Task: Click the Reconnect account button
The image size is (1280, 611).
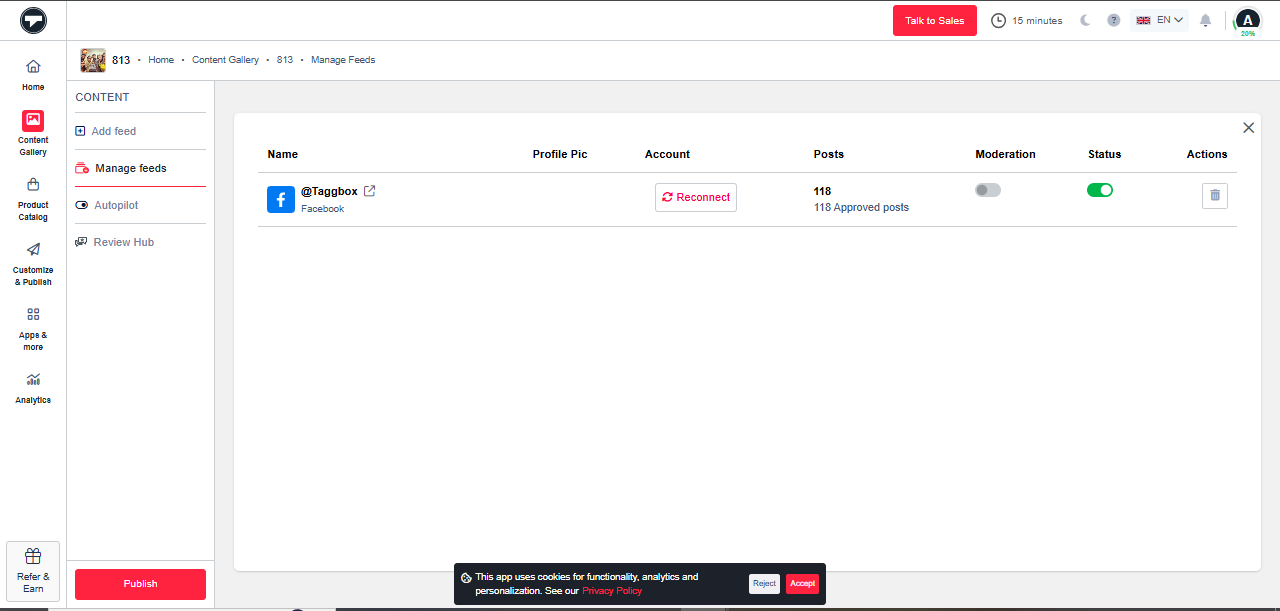Action: (696, 197)
